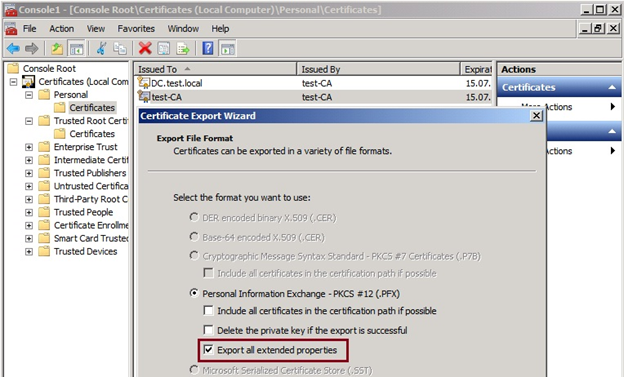Screen dimensions: 624x377
Task: Sort by the Issued To column header
Action: 215,69
